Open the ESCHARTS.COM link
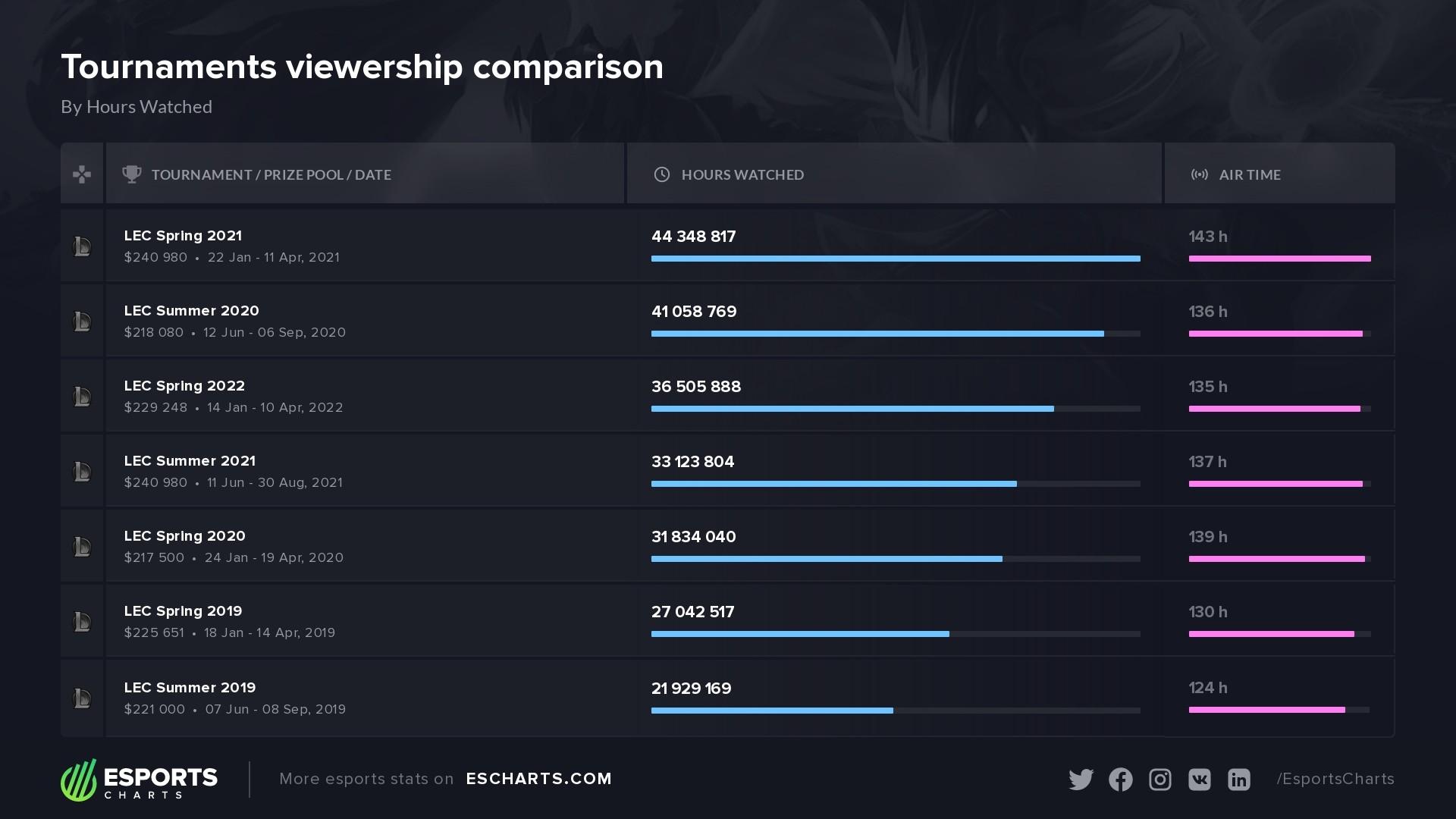This screenshot has height=819, width=1456. [x=538, y=779]
